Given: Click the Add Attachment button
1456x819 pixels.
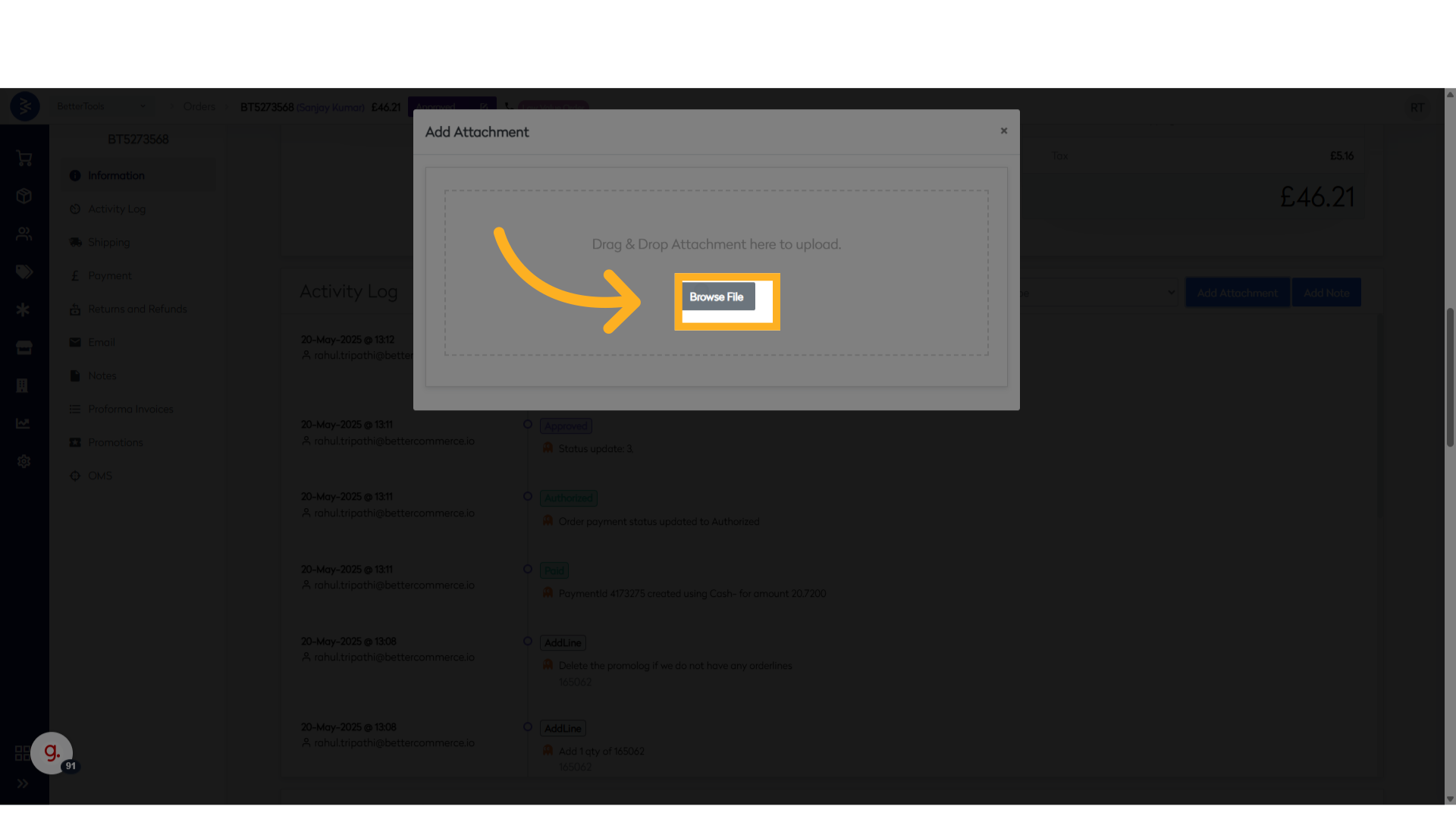Looking at the screenshot, I should click(1237, 293).
